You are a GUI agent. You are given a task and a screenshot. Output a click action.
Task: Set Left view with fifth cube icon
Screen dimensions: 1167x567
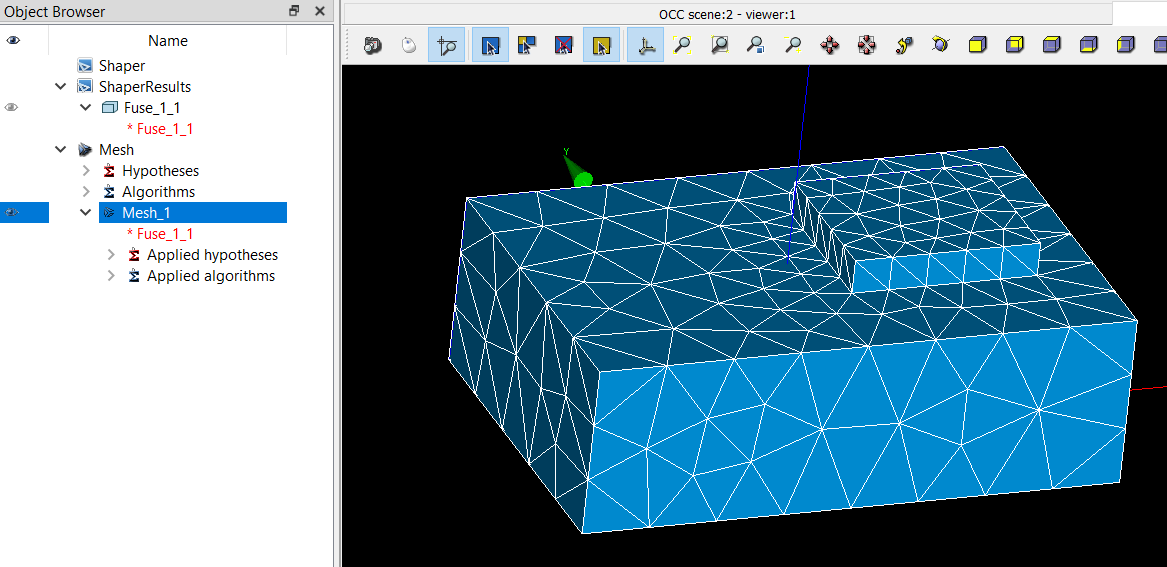1125,45
